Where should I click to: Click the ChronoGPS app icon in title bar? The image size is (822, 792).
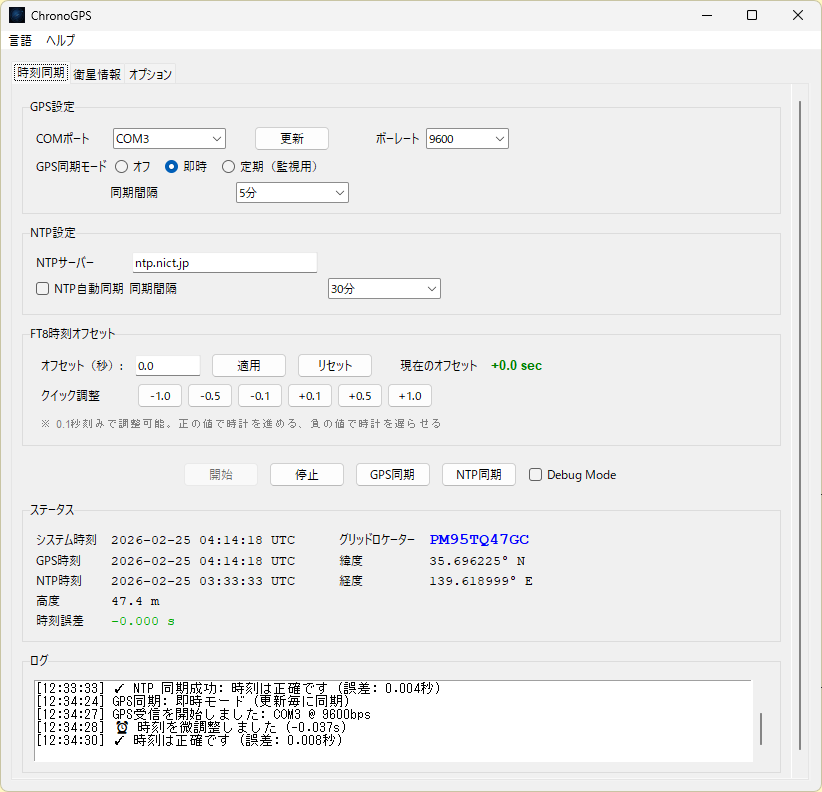click(x=17, y=15)
